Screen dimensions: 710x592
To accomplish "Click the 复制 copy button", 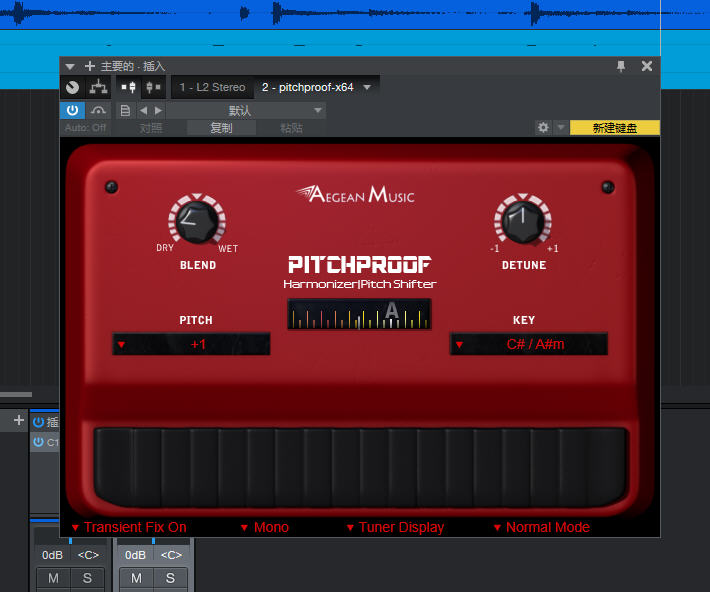I will coord(221,128).
